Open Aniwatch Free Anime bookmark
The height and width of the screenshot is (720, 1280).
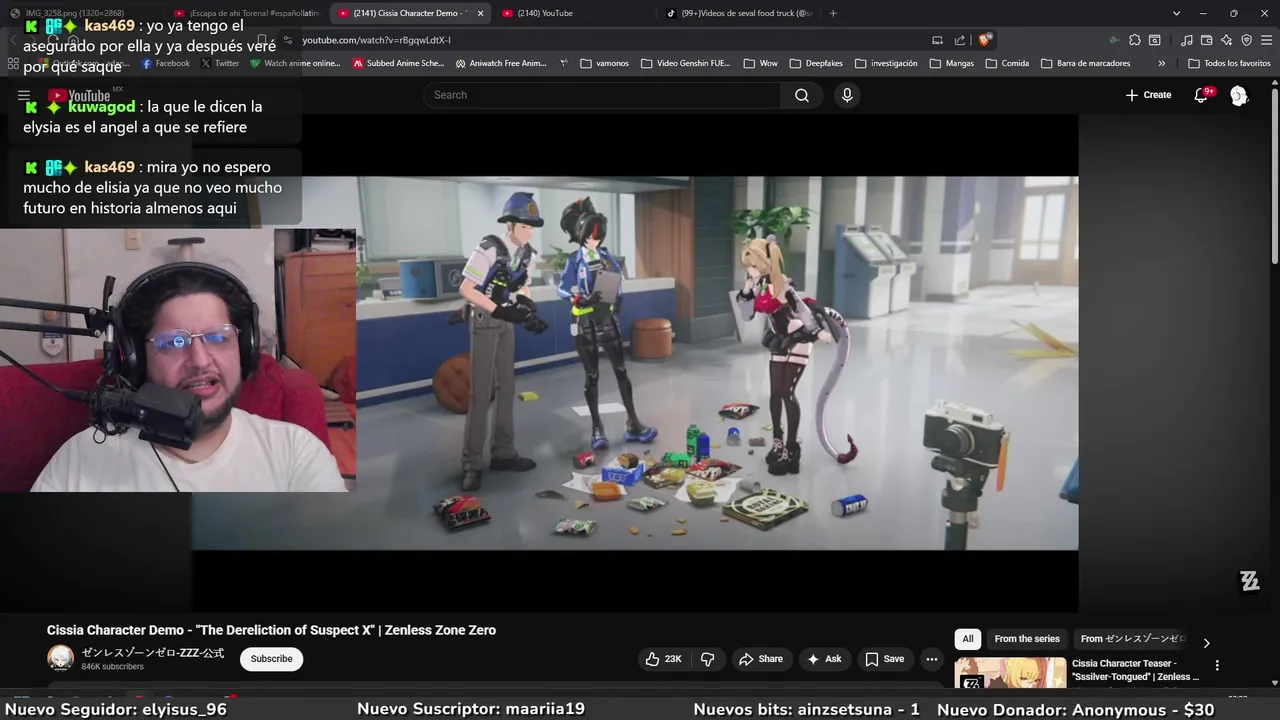coord(501,63)
